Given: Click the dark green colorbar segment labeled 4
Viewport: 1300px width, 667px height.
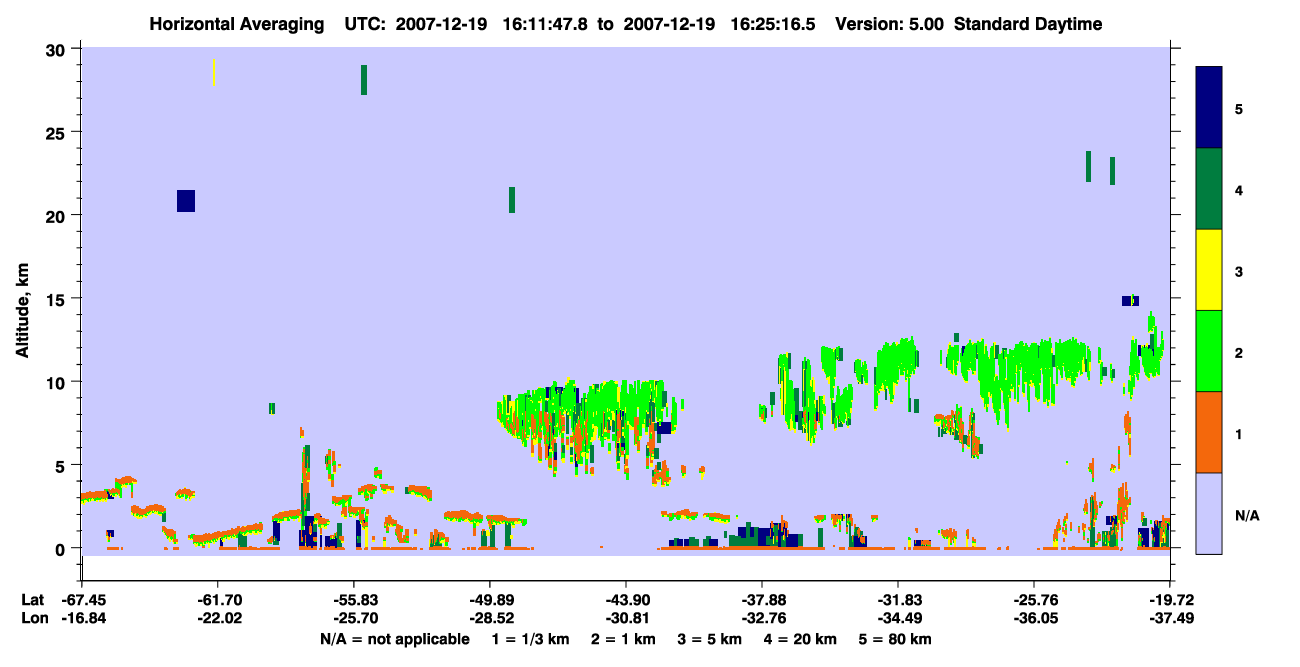Looking at the screenshot, I should coord(1209,189).
